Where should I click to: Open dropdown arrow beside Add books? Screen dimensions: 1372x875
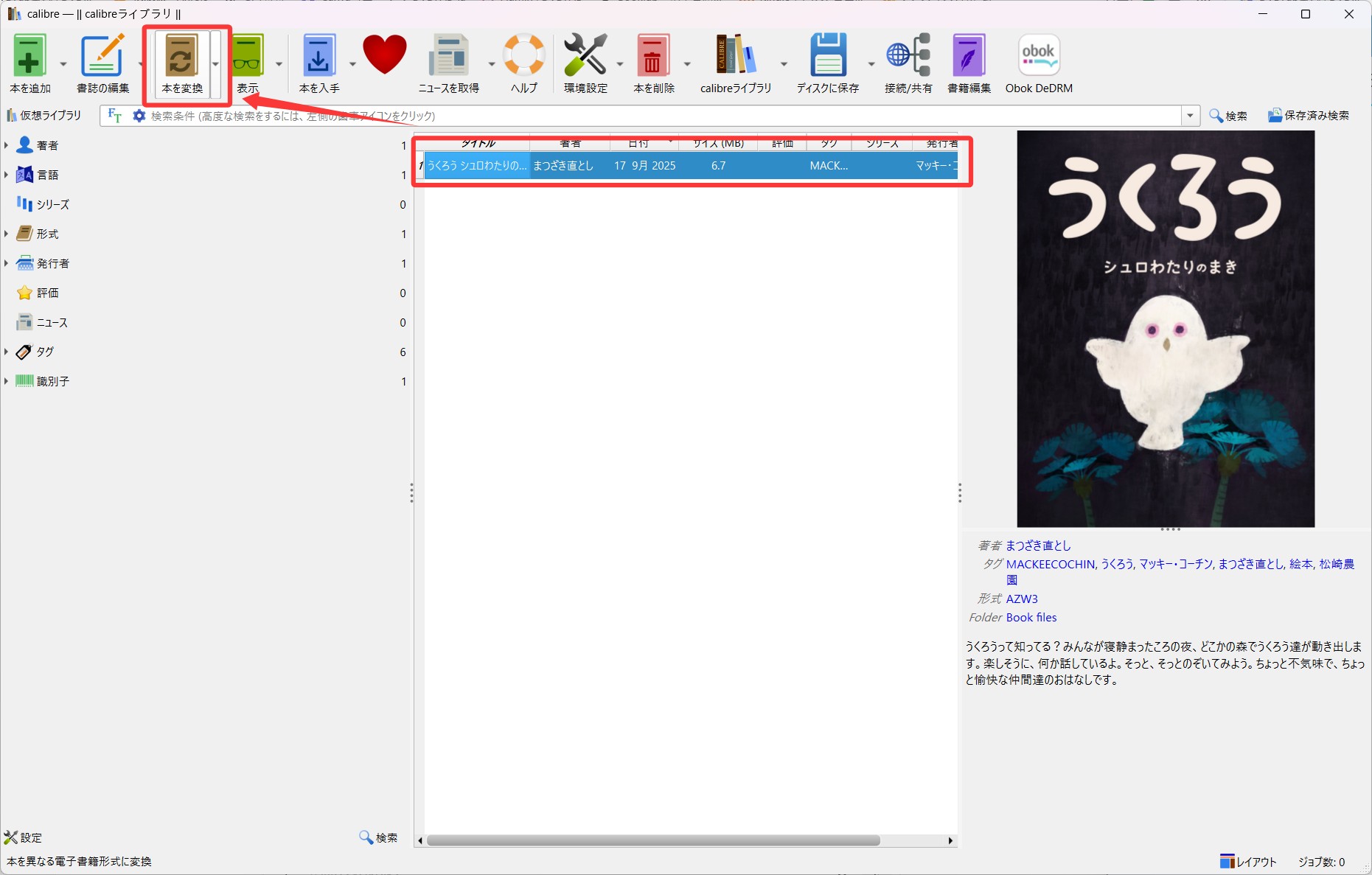click(x=63, y=65)
